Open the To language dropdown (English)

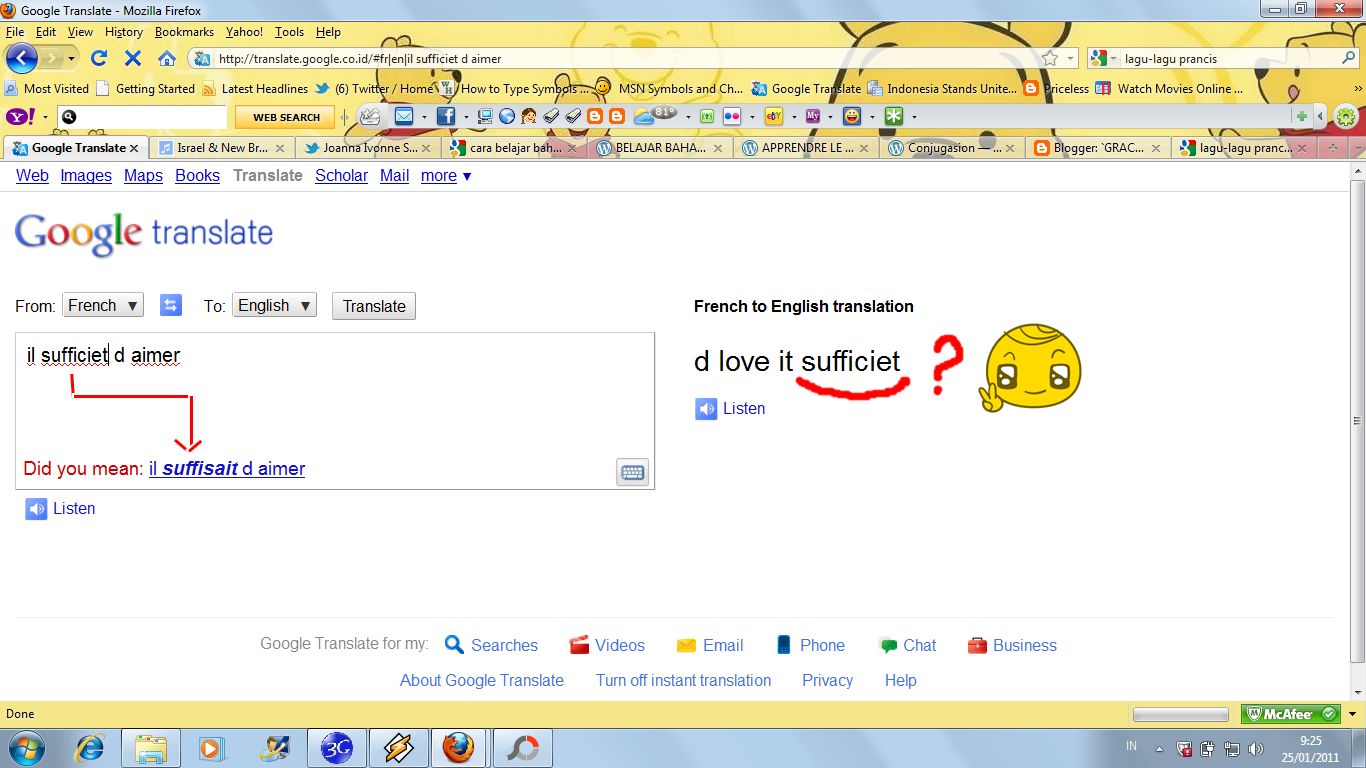(274, 305)
